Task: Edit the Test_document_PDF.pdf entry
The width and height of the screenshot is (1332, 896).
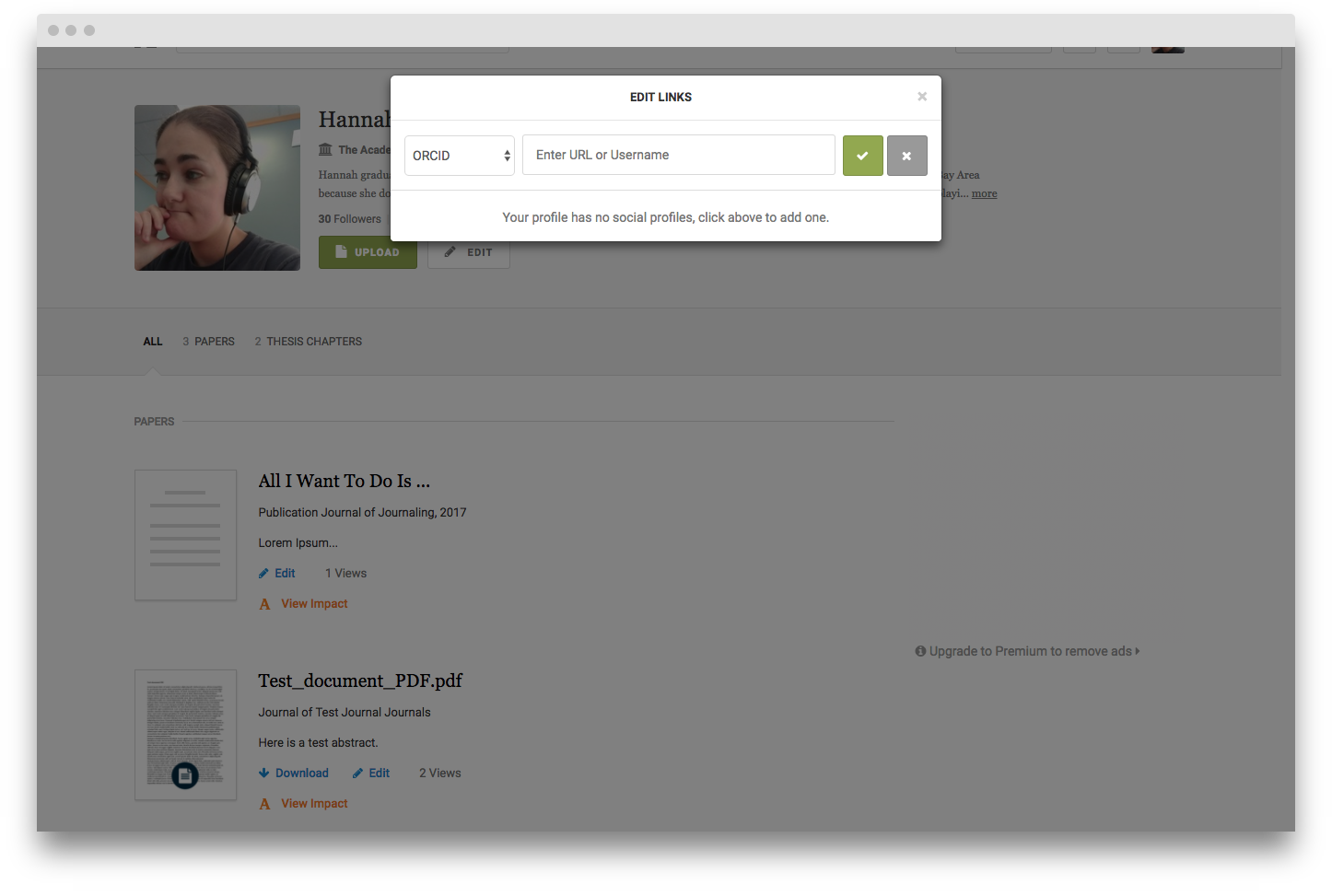Action: coord(371,774)
